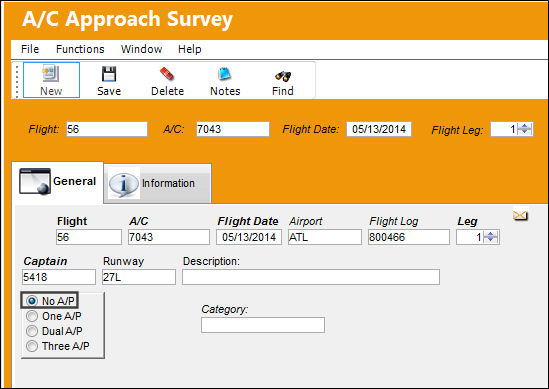Save the survey with the floppy icon
The width and height of the screenshot is (549, 389).
(109, 80)
